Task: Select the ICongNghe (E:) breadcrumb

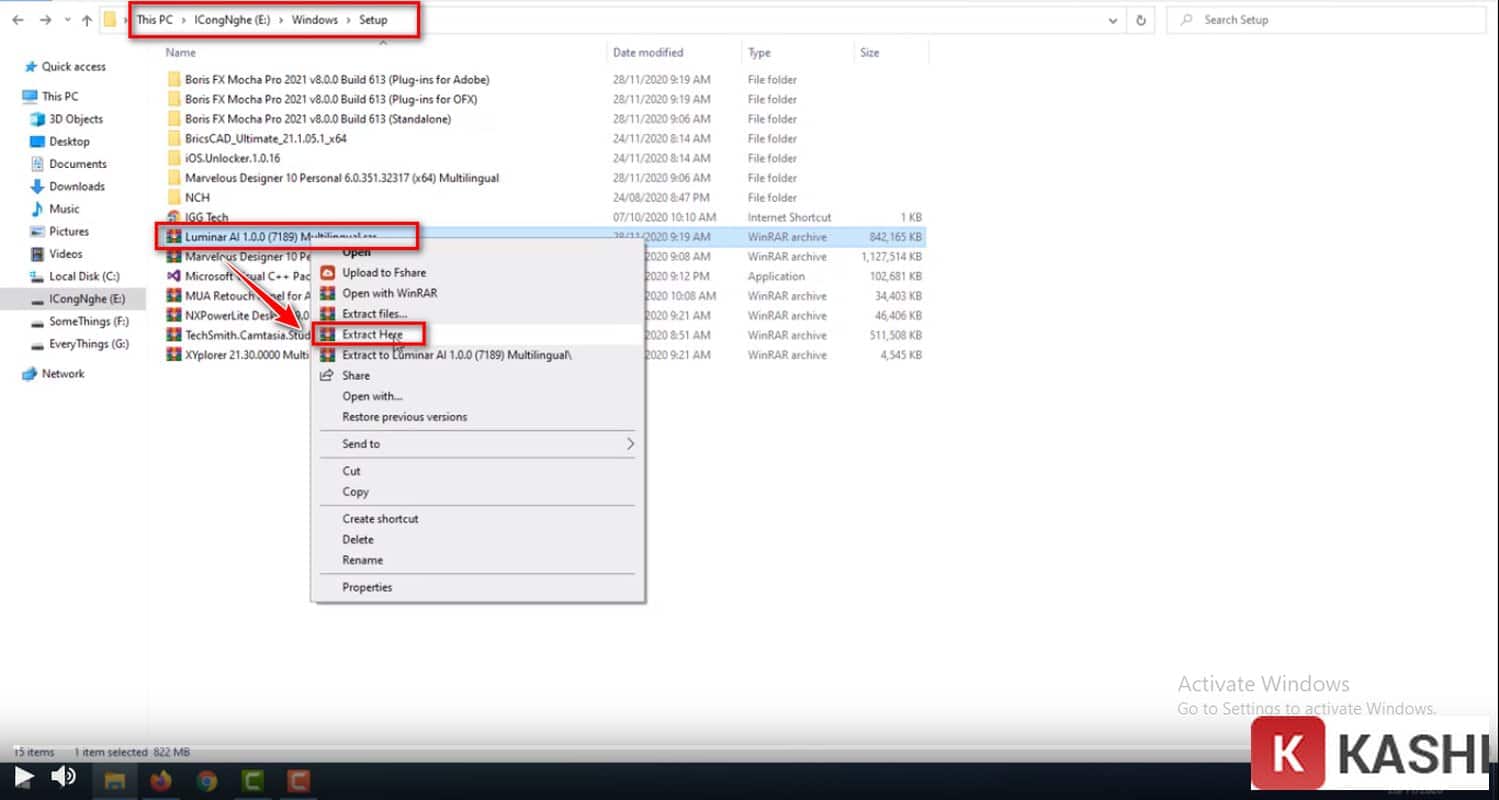Action: [x=232, y=20]
